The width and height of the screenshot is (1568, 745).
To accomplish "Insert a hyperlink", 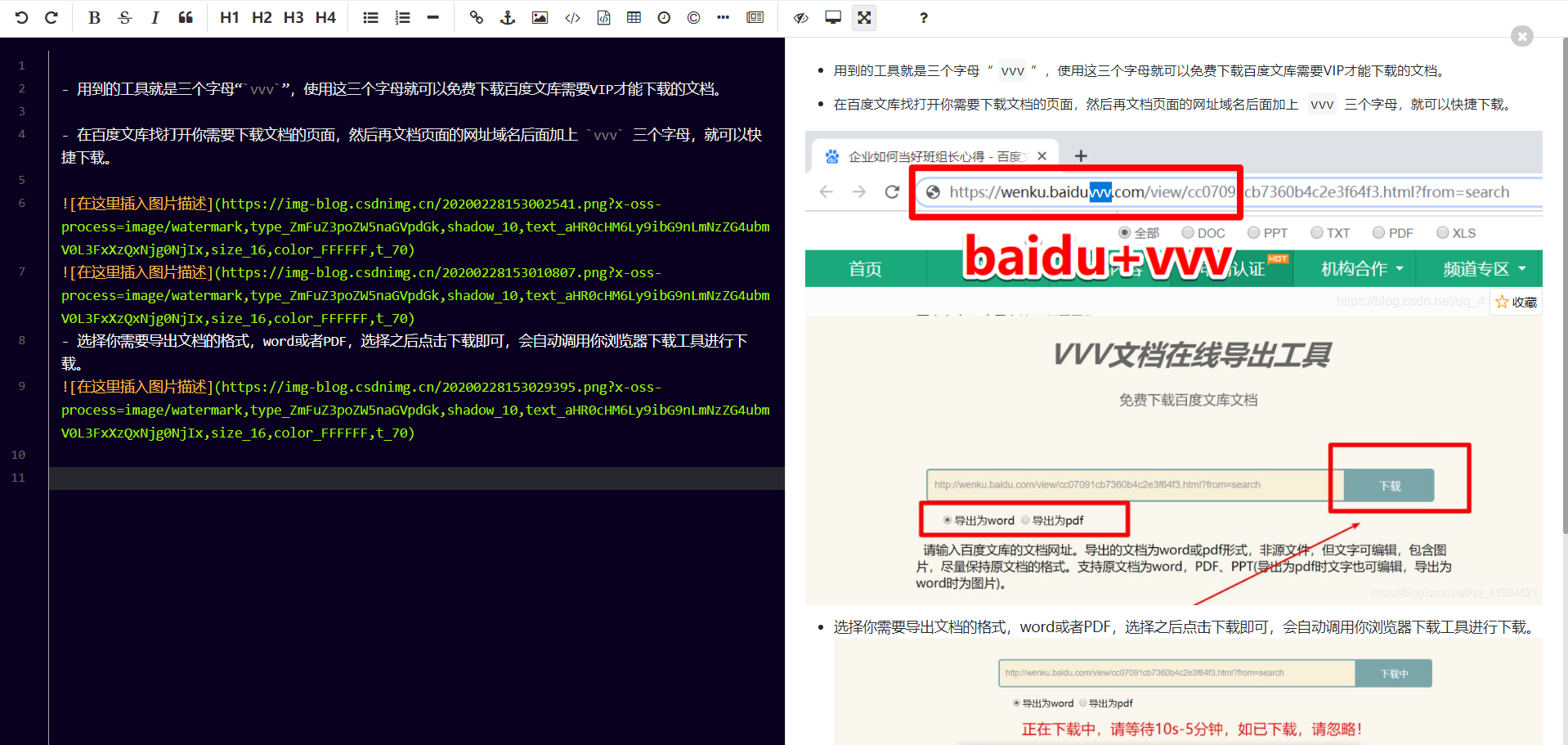I will [x=477, y=17].
